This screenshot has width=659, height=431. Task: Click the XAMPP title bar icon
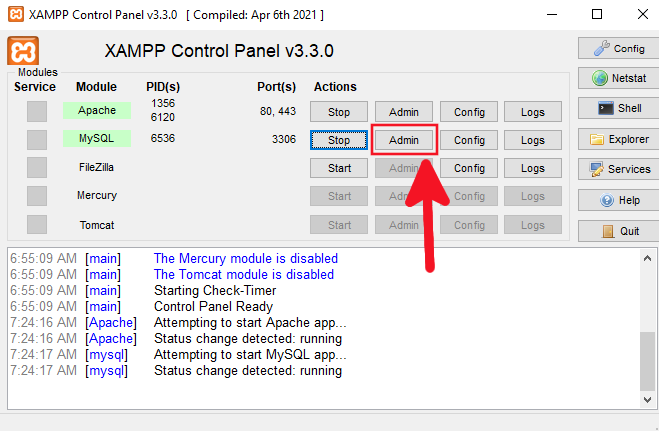[16, 14]
